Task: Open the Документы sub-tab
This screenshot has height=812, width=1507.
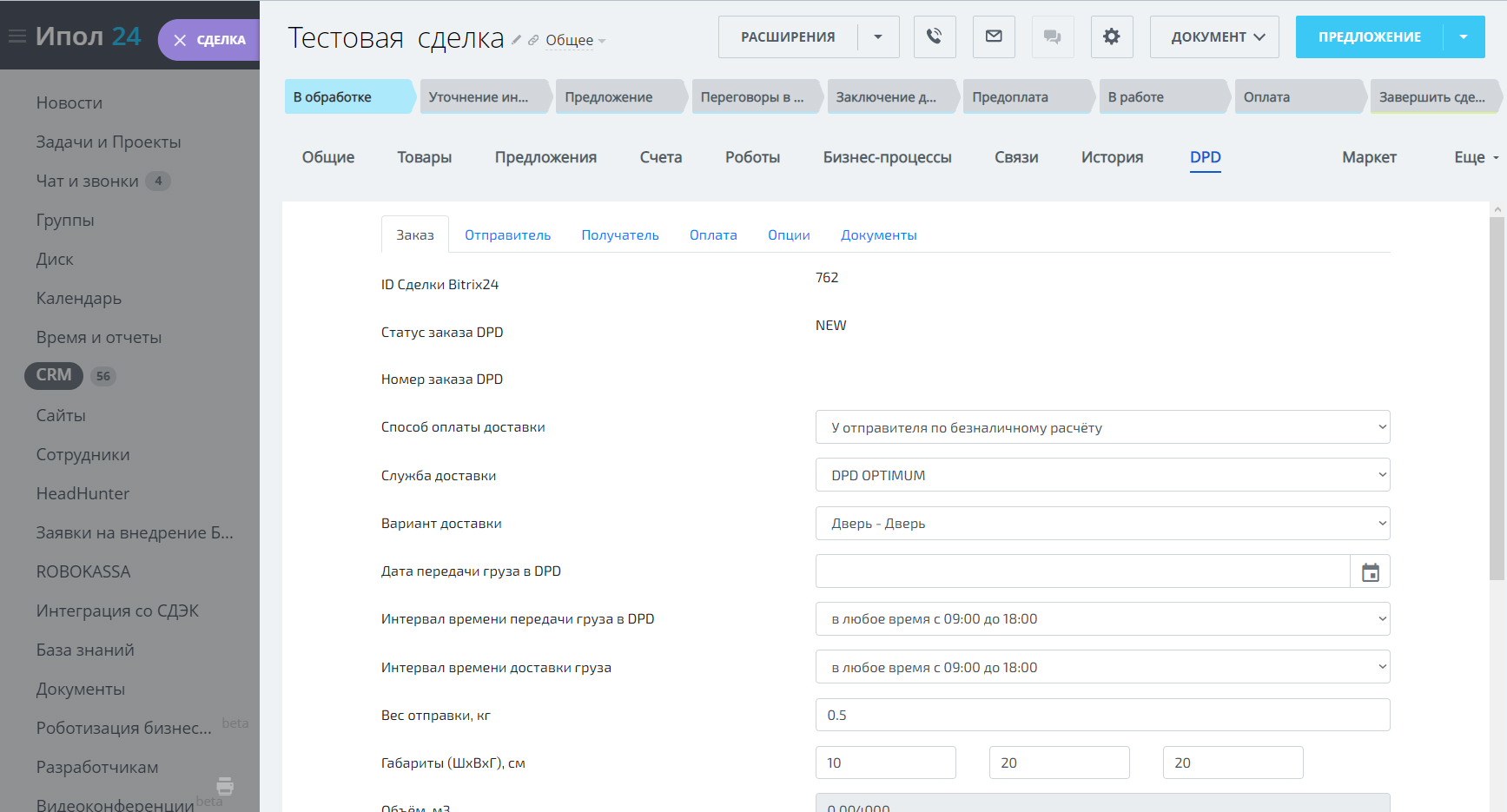Action: tap(878, 234)
